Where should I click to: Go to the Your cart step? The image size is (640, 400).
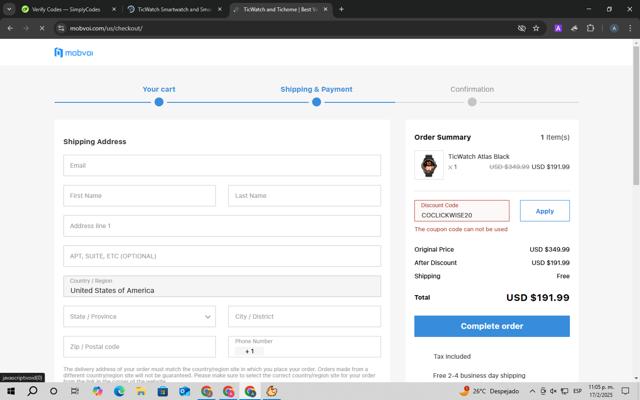pyautogui.click(x=159, y=89)
